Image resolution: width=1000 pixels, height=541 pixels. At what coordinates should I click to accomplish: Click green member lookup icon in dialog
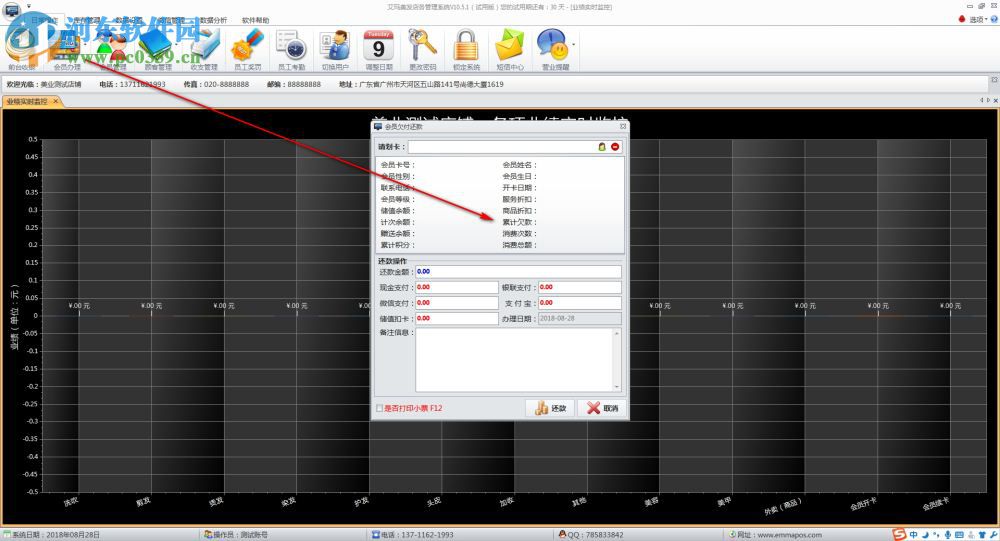[x=601, y=147]
